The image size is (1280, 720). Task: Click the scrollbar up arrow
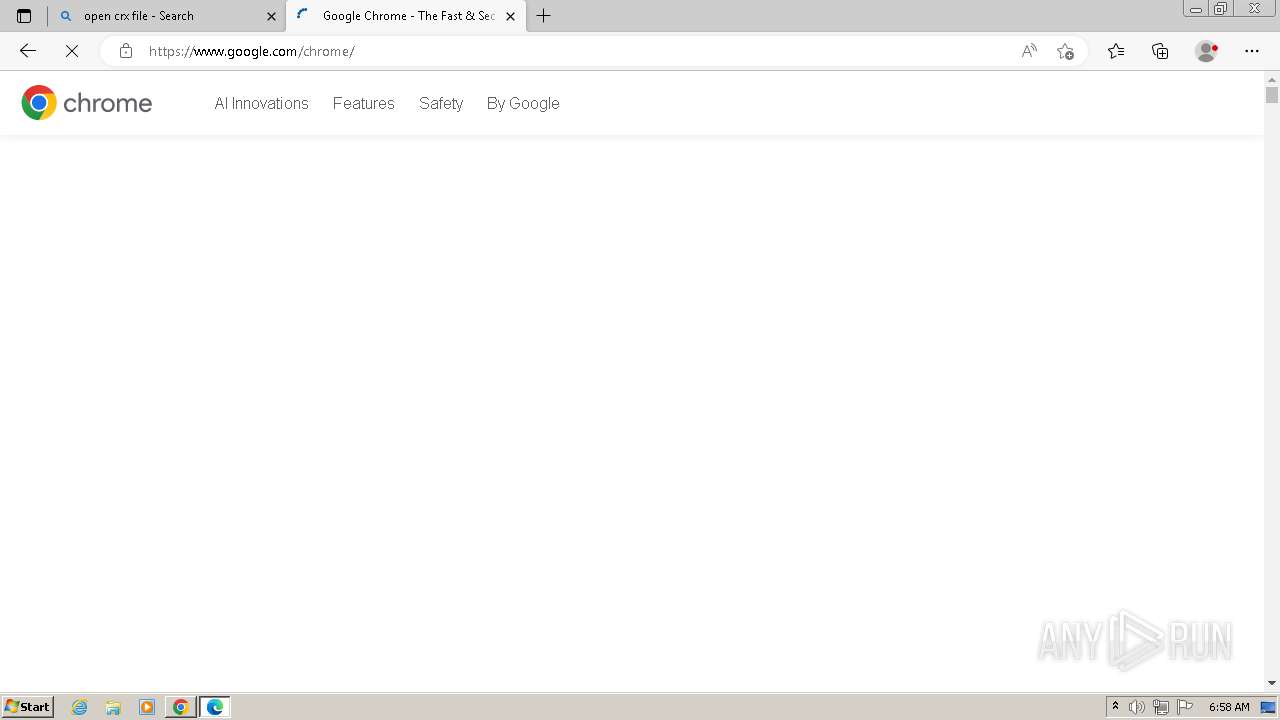(x=1272, y=78)
